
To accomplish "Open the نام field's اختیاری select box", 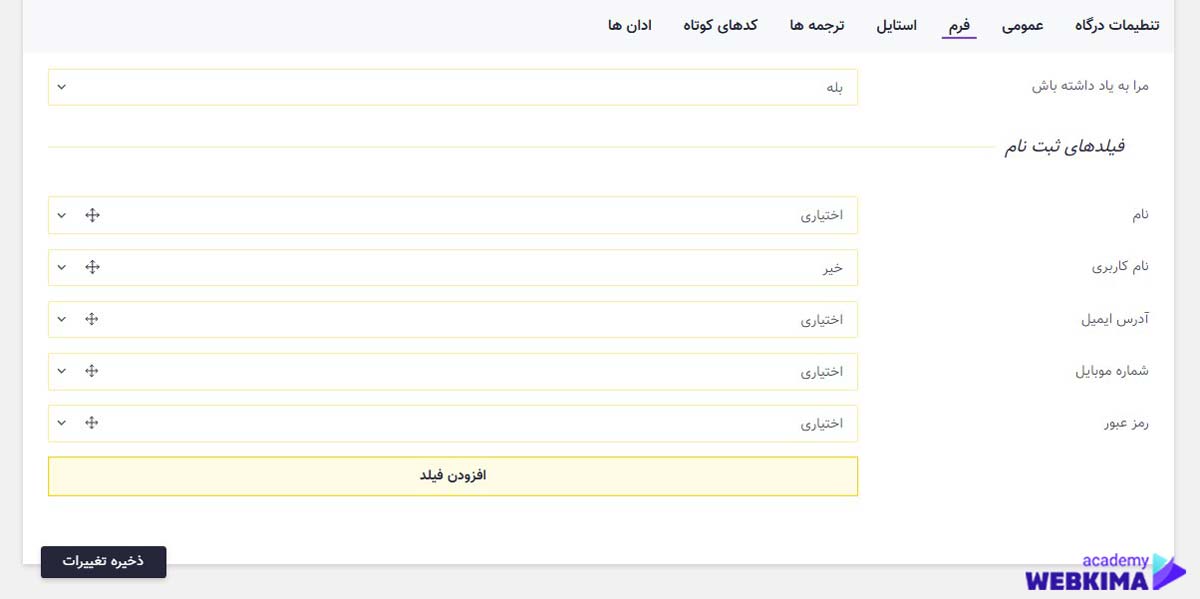I will pos(453,215).
